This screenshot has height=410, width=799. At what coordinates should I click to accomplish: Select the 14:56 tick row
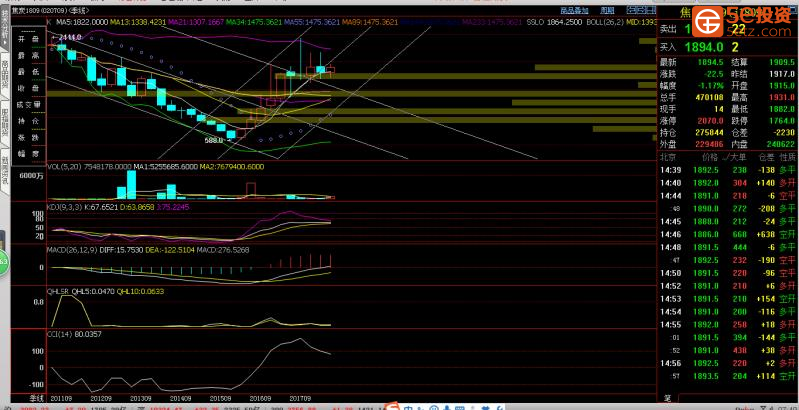pos(728,364)
